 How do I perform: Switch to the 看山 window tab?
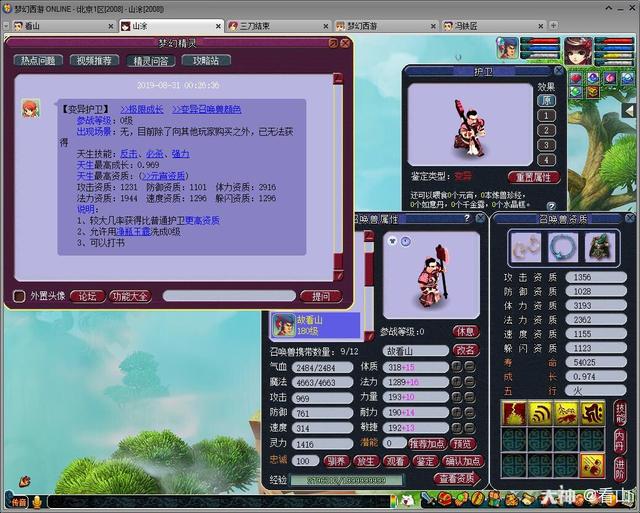click(63, 26)
